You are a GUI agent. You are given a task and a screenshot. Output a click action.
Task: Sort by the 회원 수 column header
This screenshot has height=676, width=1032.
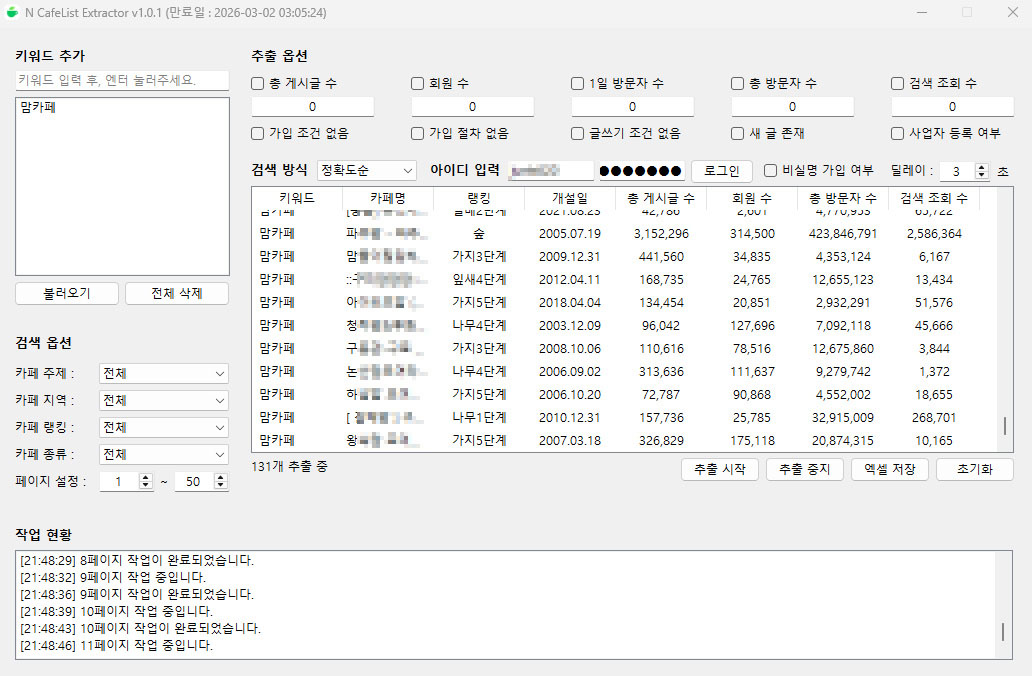pos(751,198)
